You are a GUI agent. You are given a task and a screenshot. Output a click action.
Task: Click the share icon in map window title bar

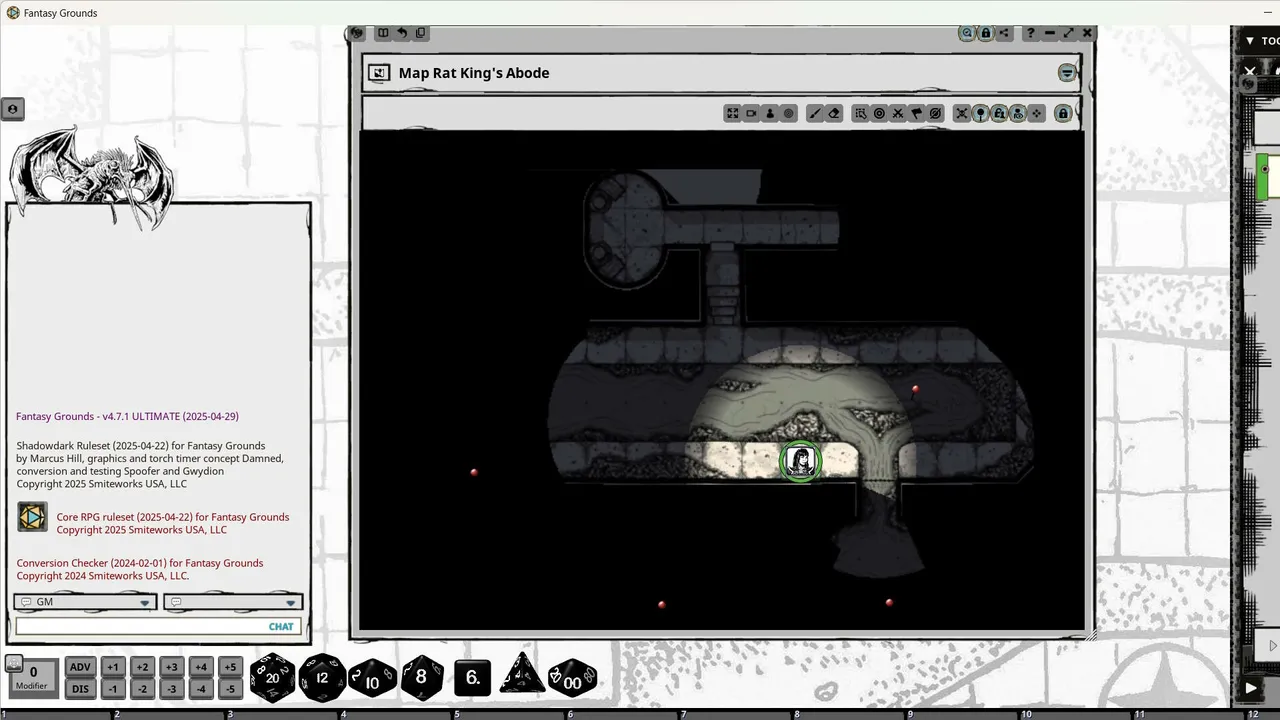[x=1005, y=33]
